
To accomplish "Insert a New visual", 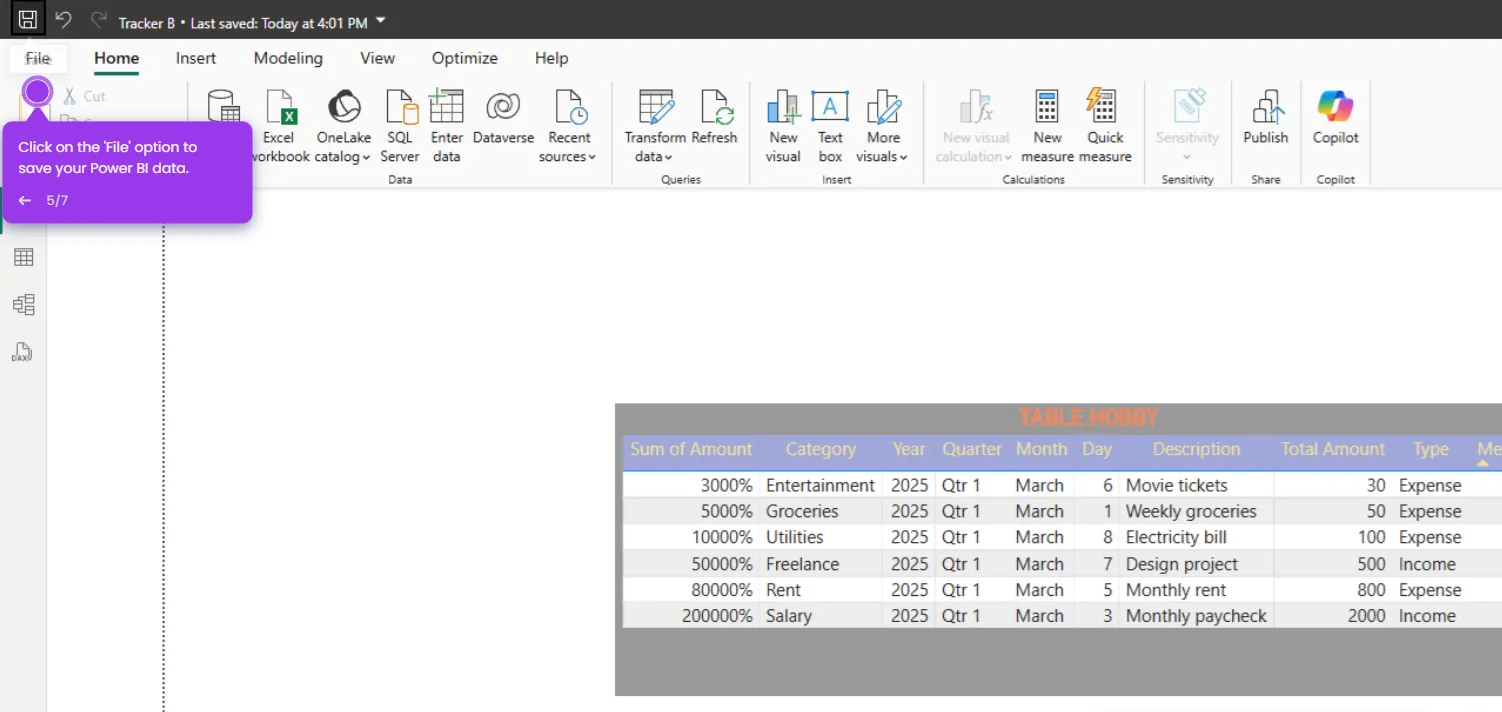I will [783, 126].
